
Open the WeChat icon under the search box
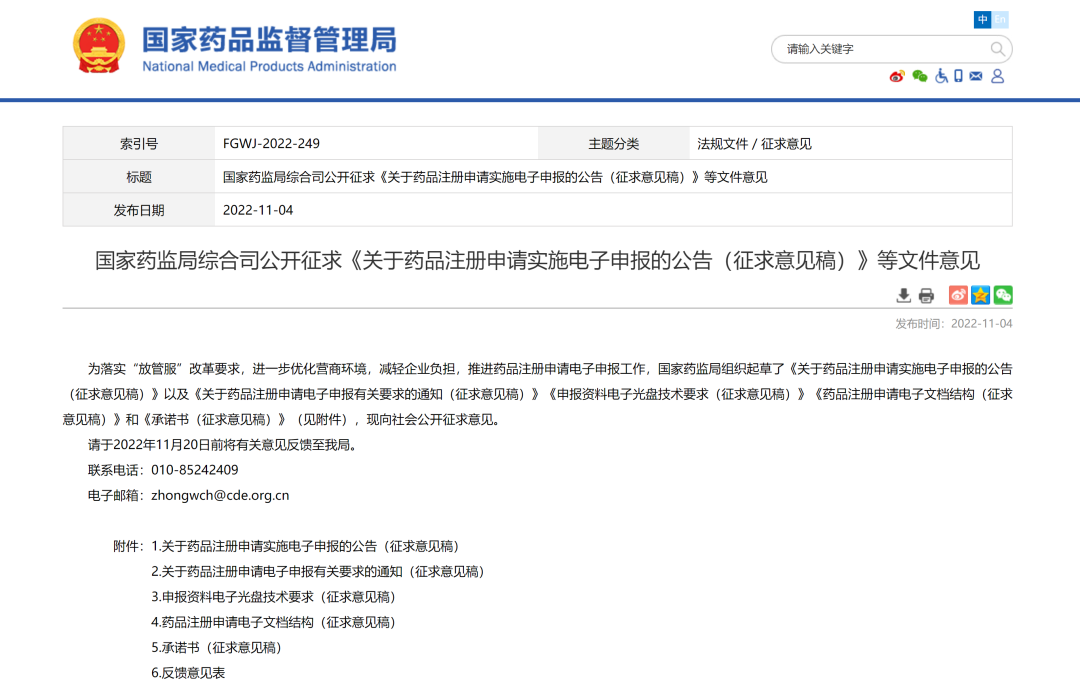(x=920, y=76)
